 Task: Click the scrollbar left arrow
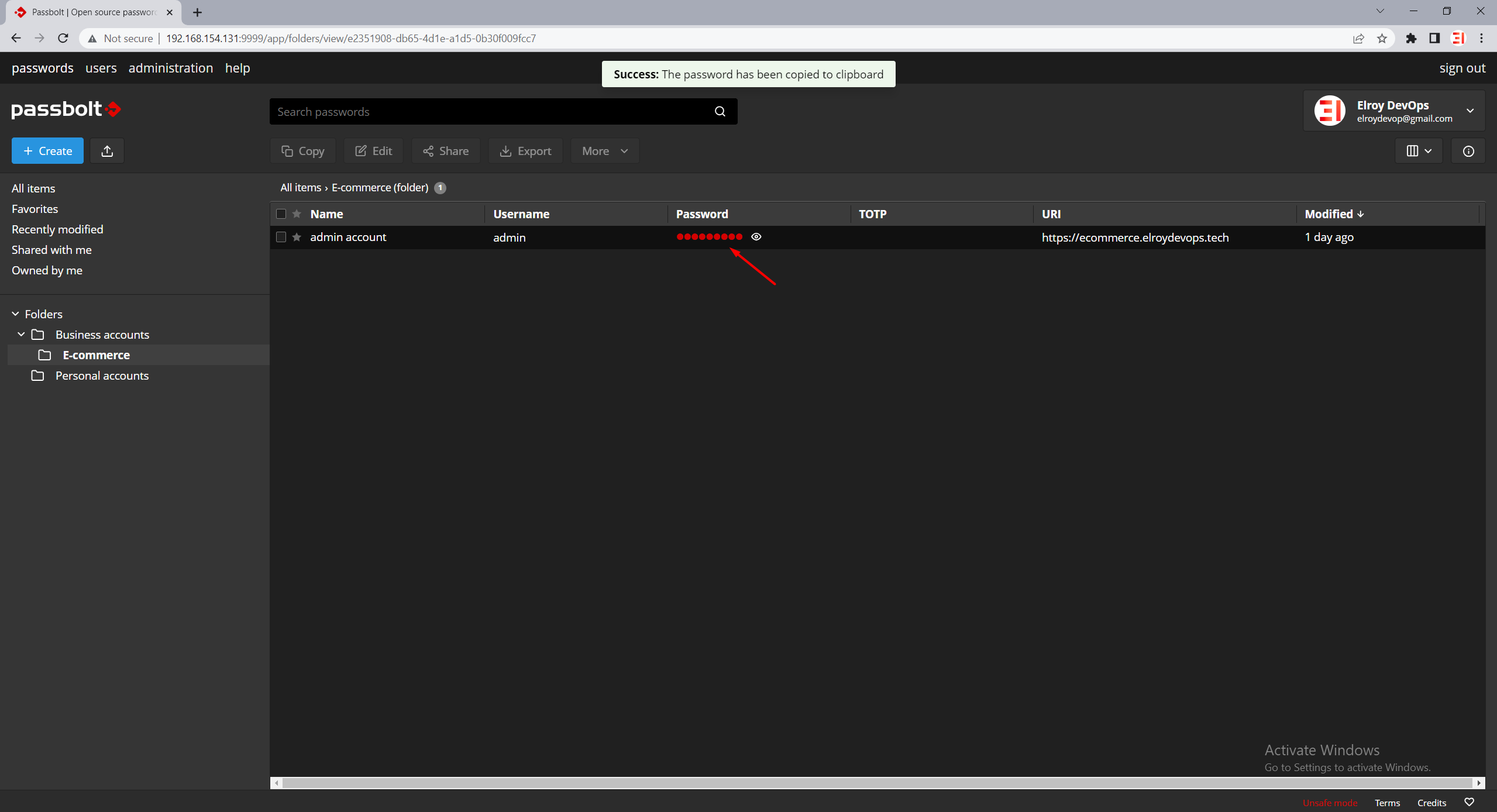[x=277, y=783]
